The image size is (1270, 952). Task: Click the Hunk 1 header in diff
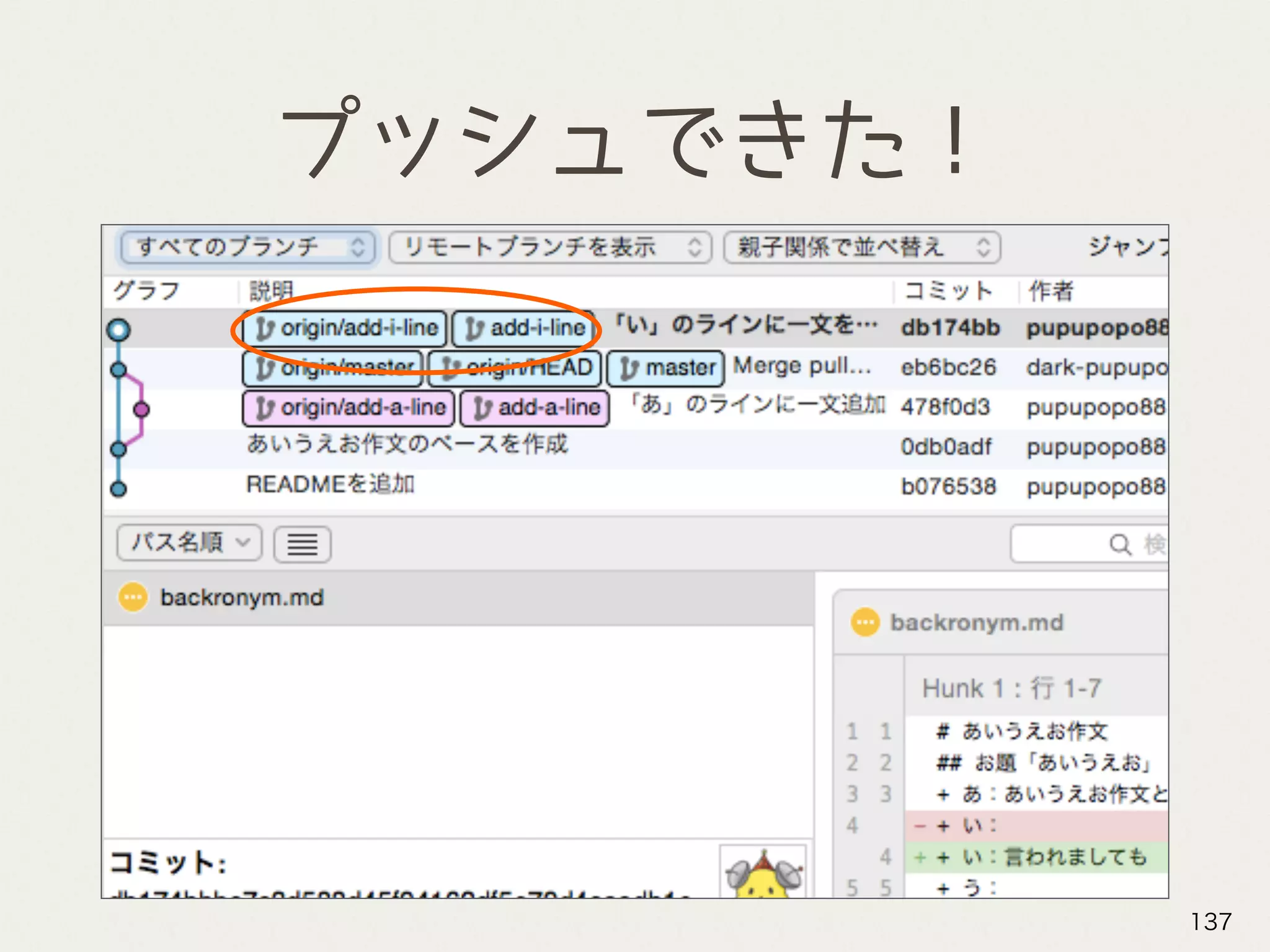(1011, 689)
